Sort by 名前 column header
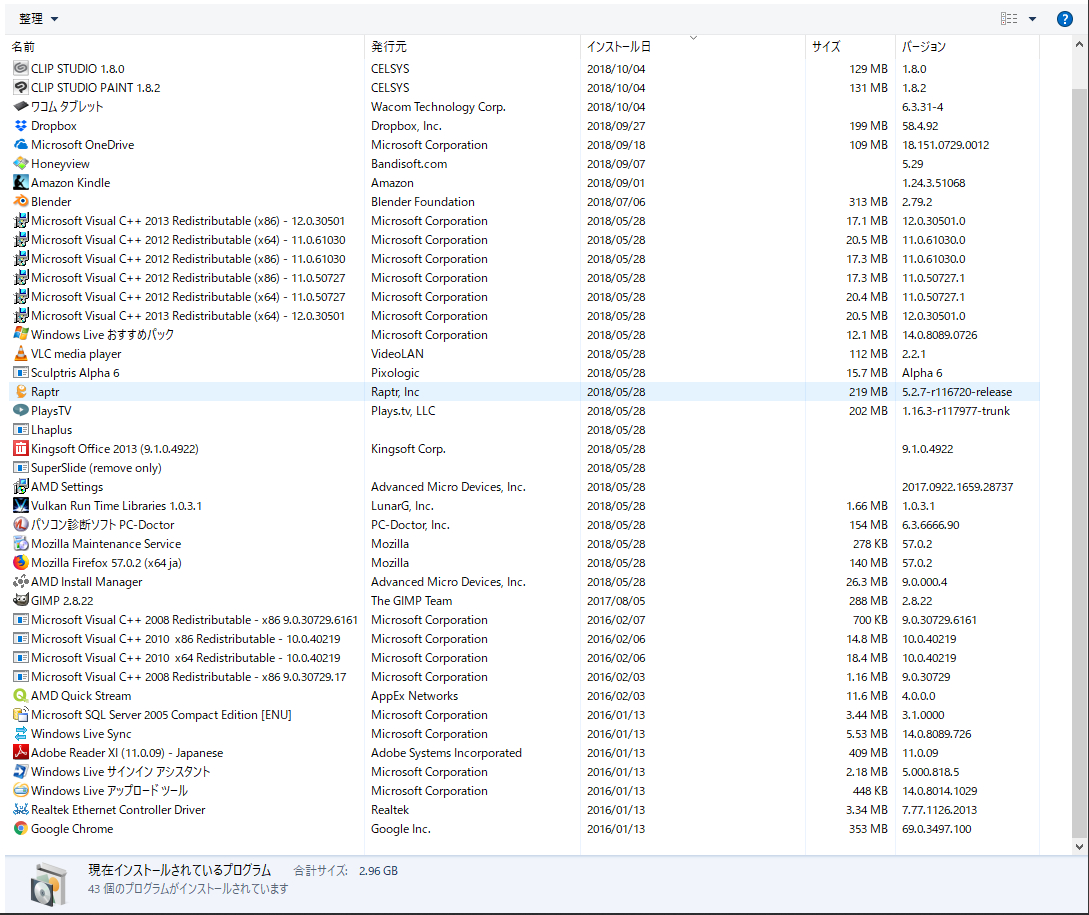Screen dimensions: 1089x915 click(x=24, y=47)
